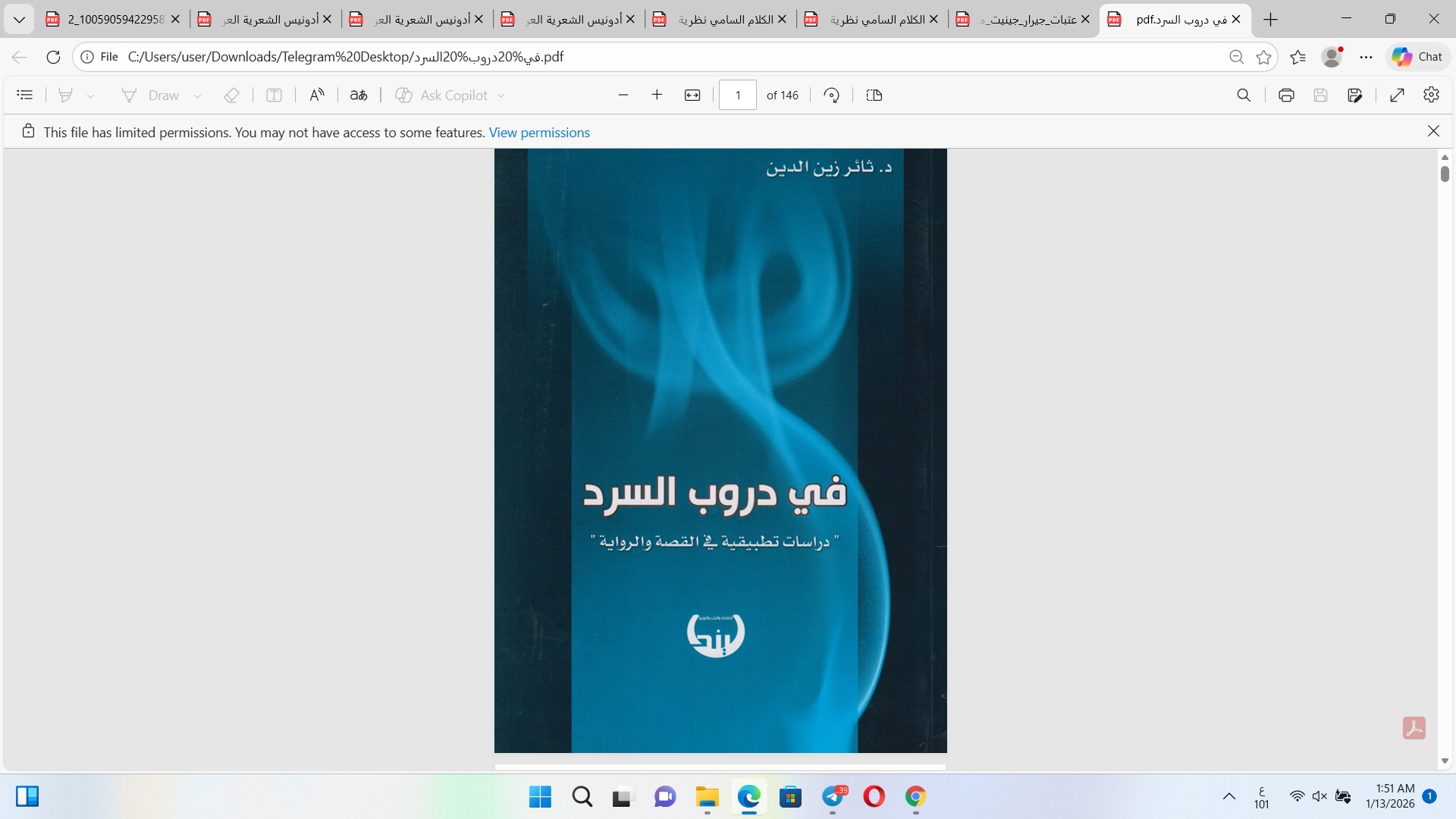1456x819 pixels.
Task: Add a text box with the text tool
Action: click(274, 95)
